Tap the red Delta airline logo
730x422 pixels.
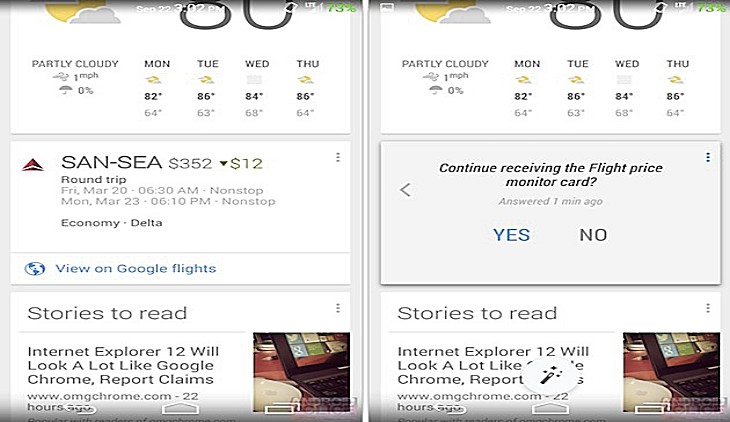pos(33,164)
